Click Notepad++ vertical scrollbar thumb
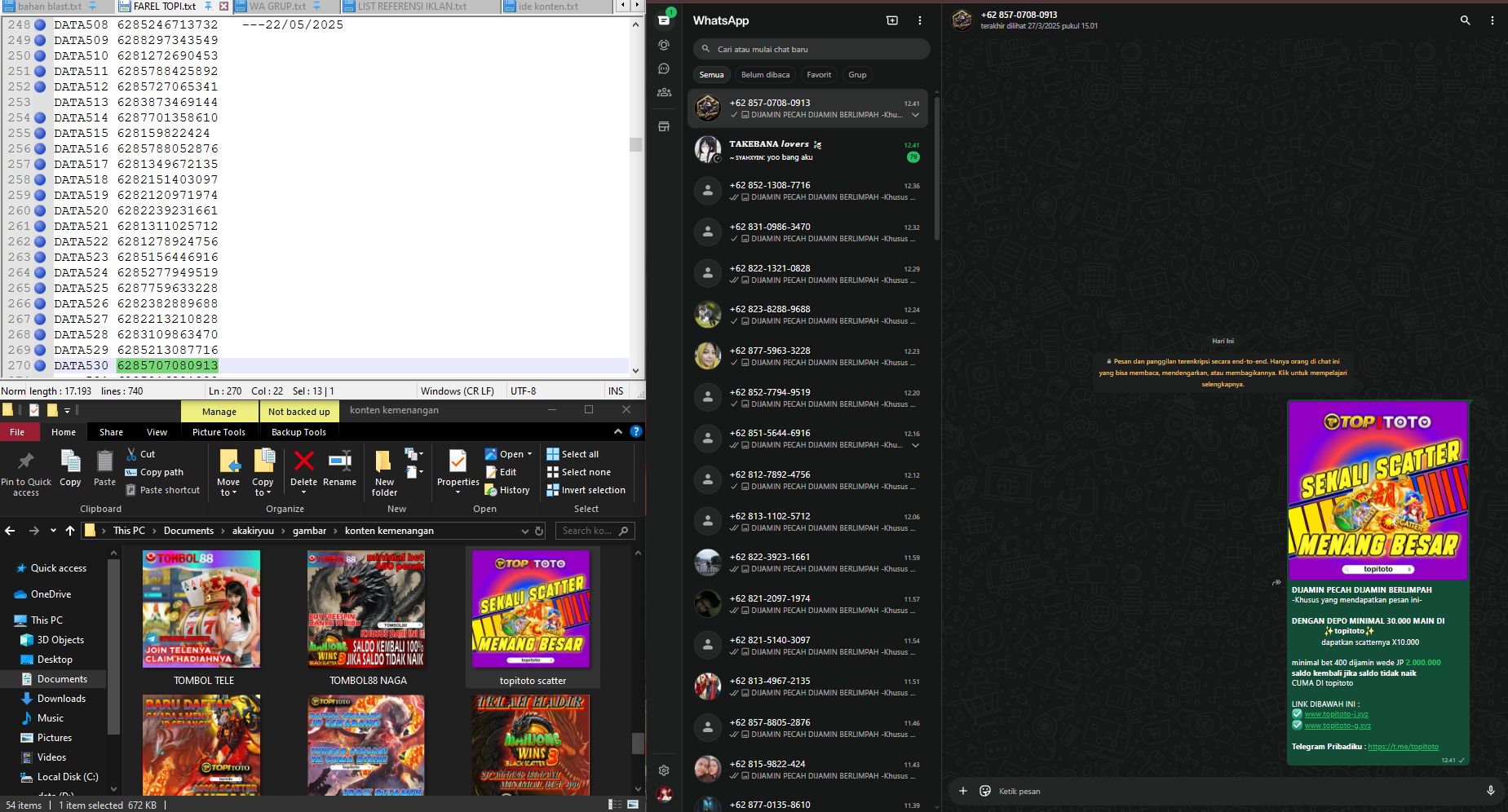The image size is (1508, 812). pyautogui.click(x=635, y=144)
